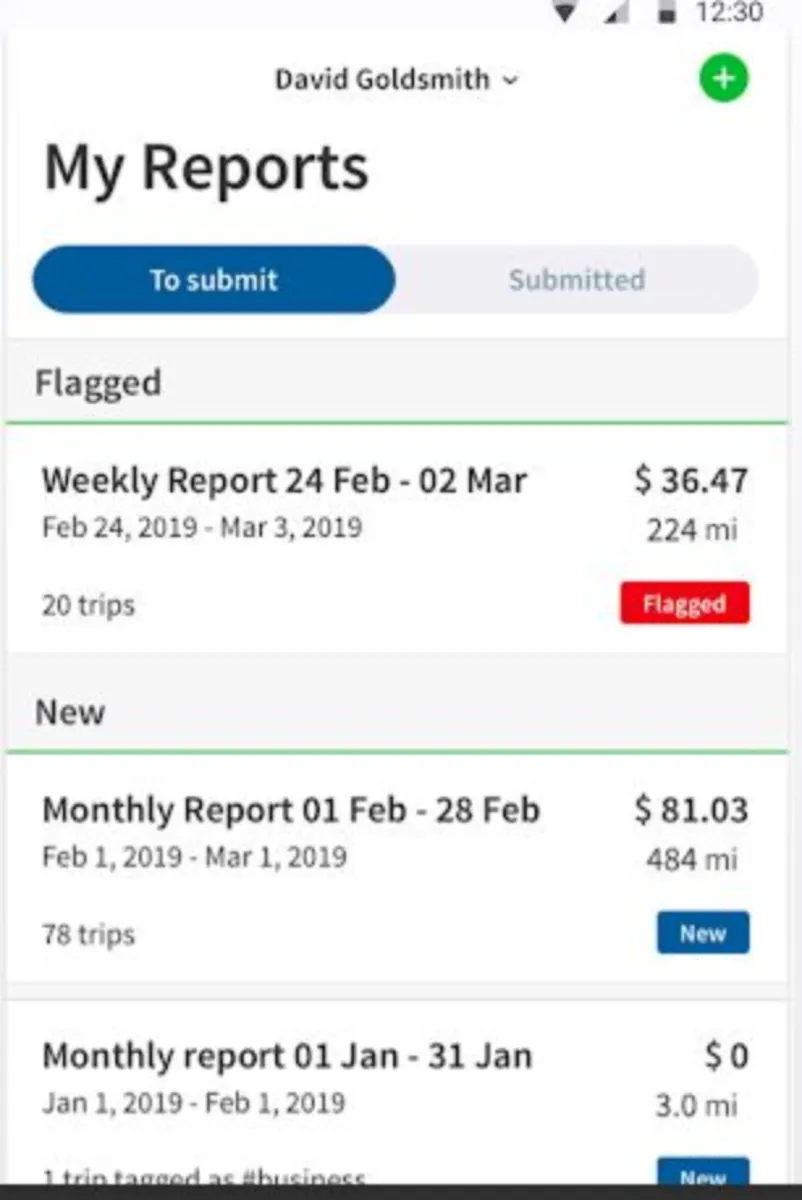Tap the New section header

point(70,712)
